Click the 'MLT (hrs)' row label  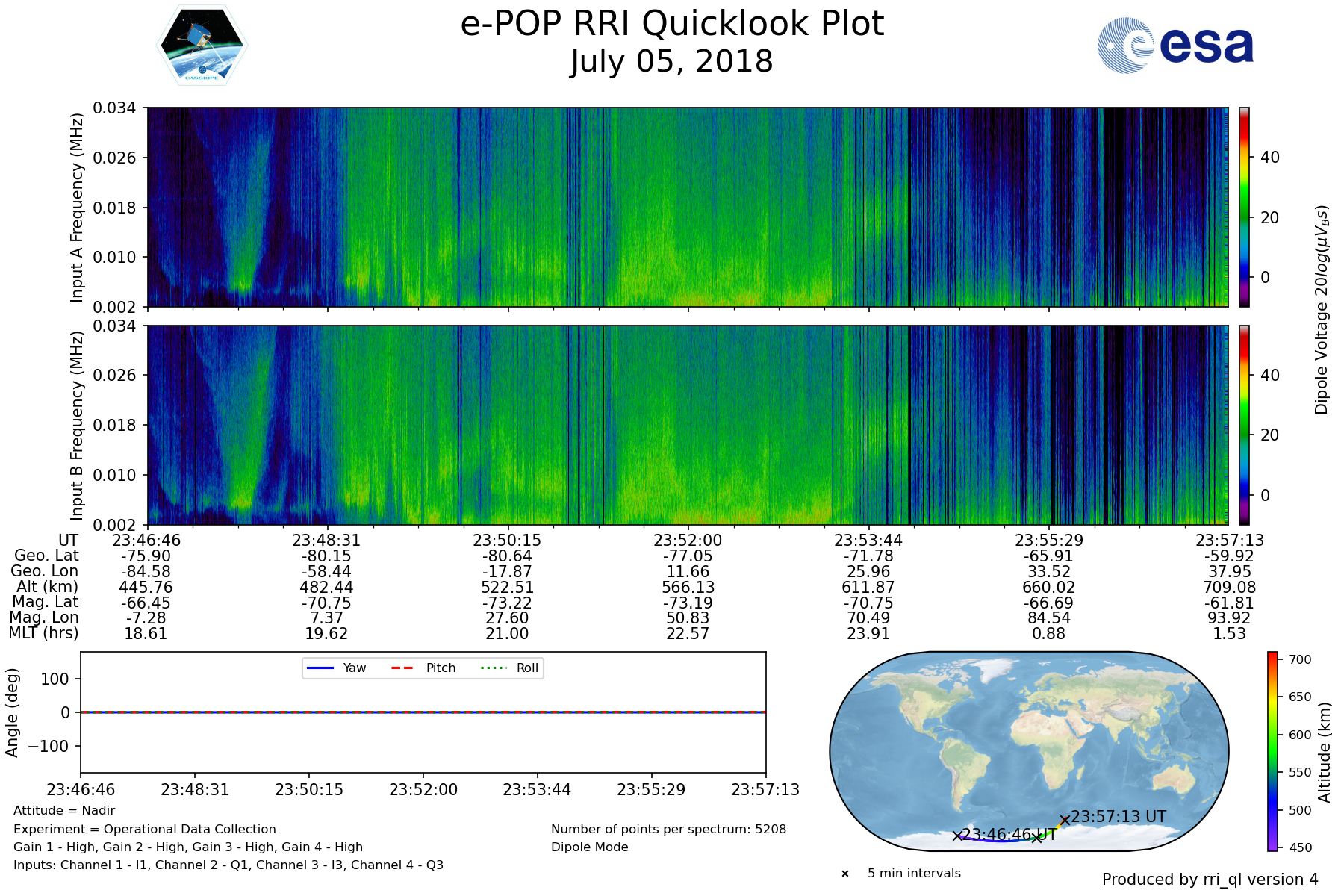point(43,633)
